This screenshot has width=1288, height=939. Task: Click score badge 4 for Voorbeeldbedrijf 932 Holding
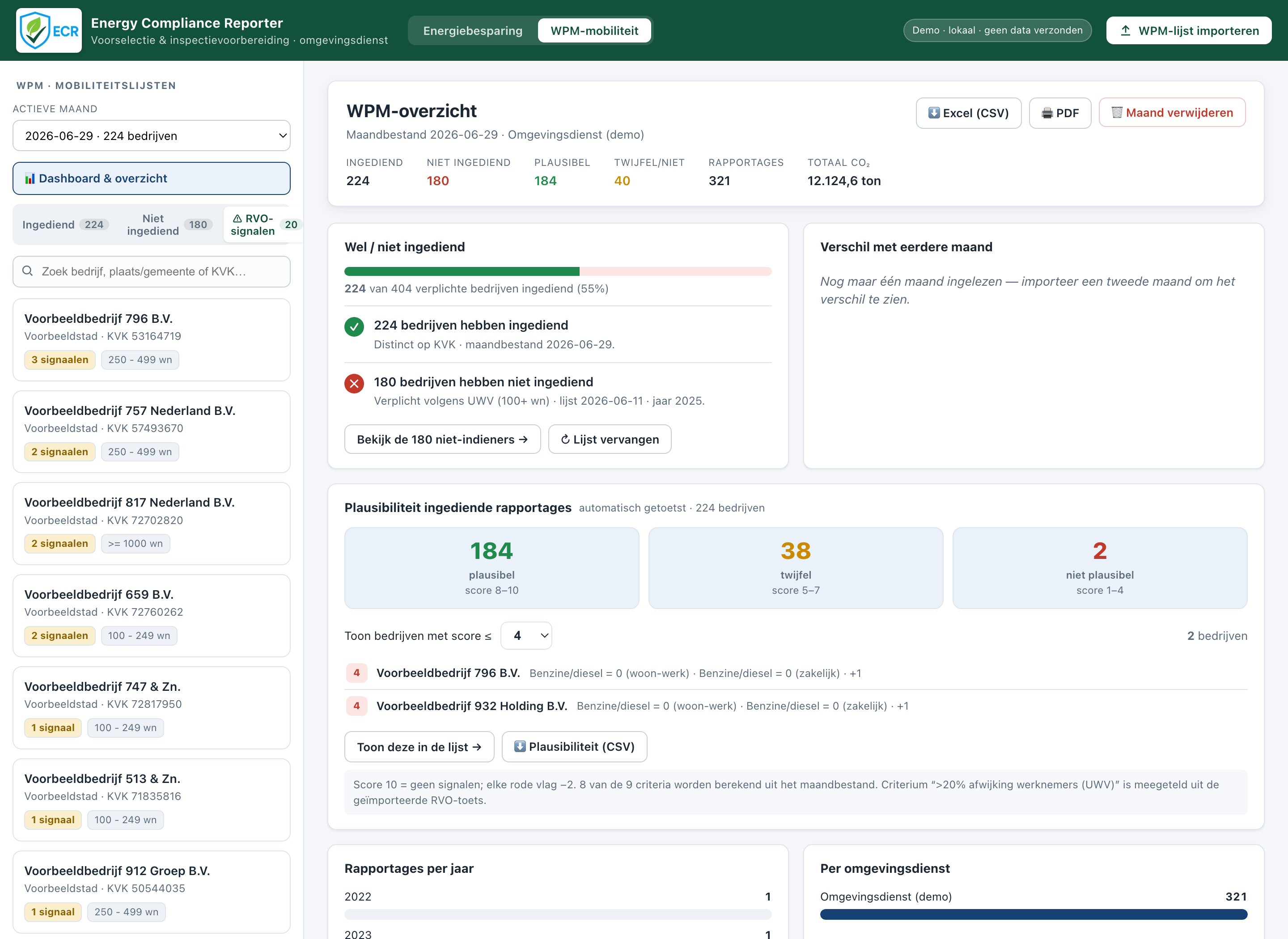356,706
